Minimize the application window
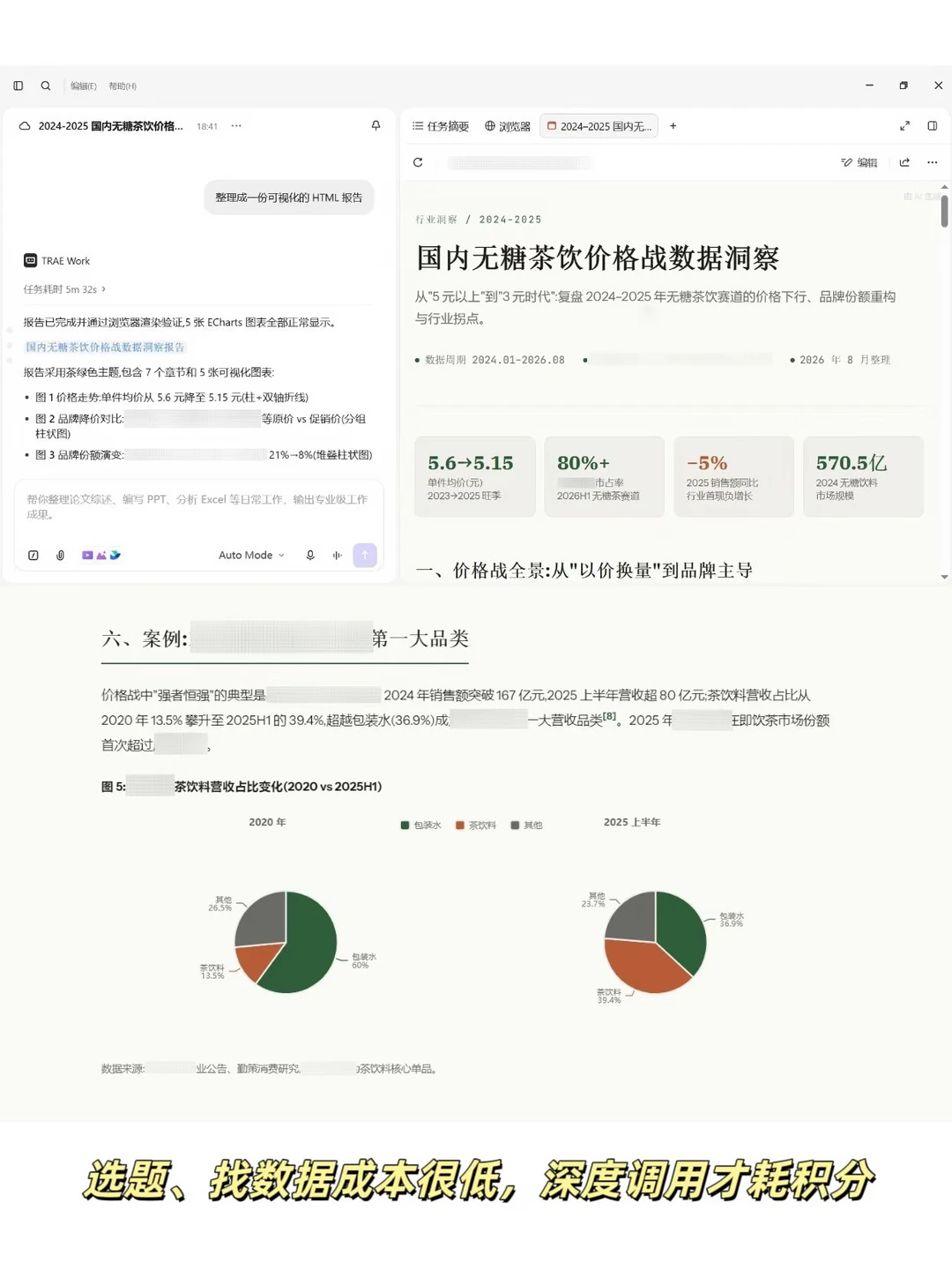The image size is (952, 1270). (869, 86)
